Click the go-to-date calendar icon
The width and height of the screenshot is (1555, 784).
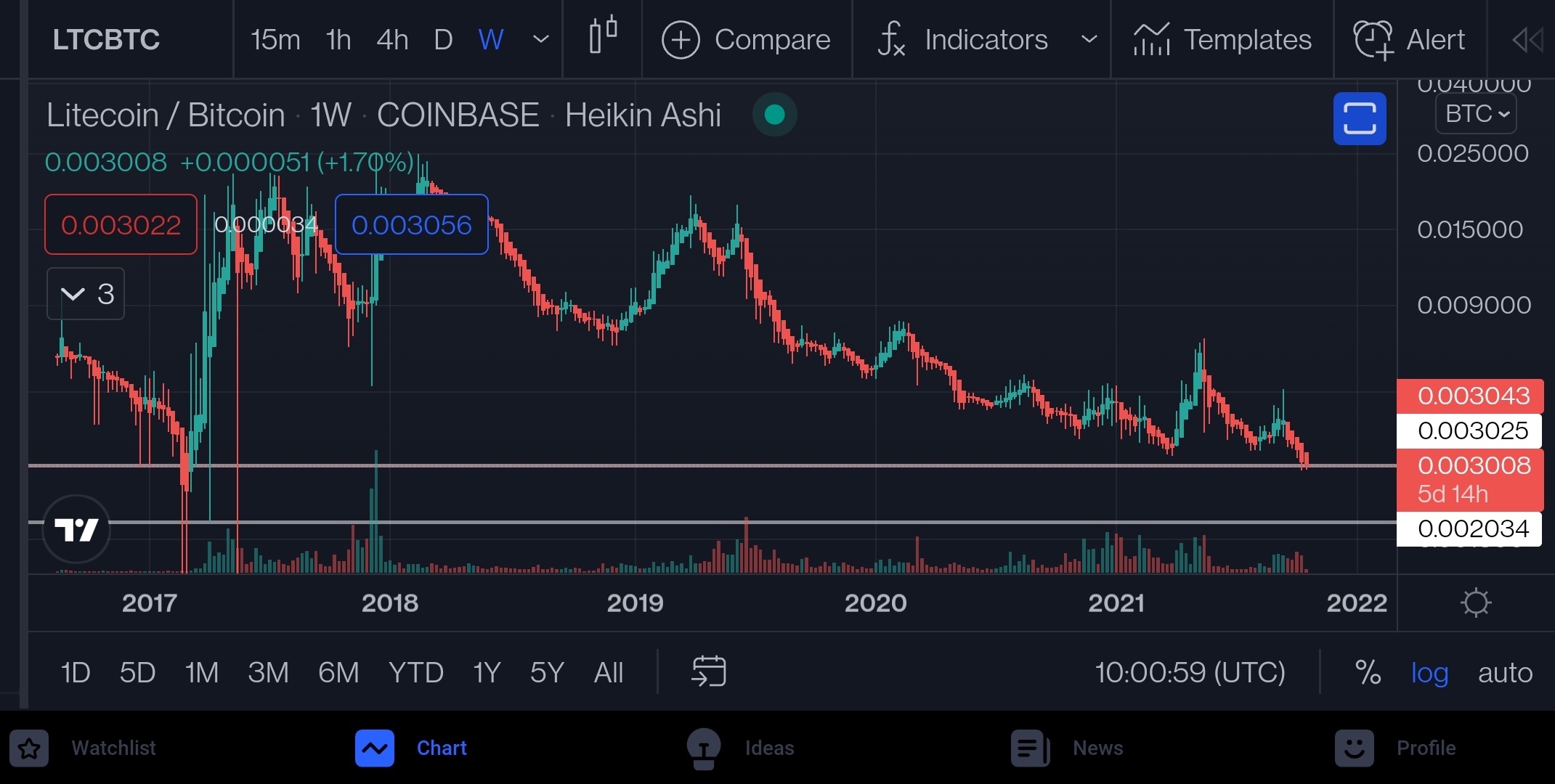(709, 671)
